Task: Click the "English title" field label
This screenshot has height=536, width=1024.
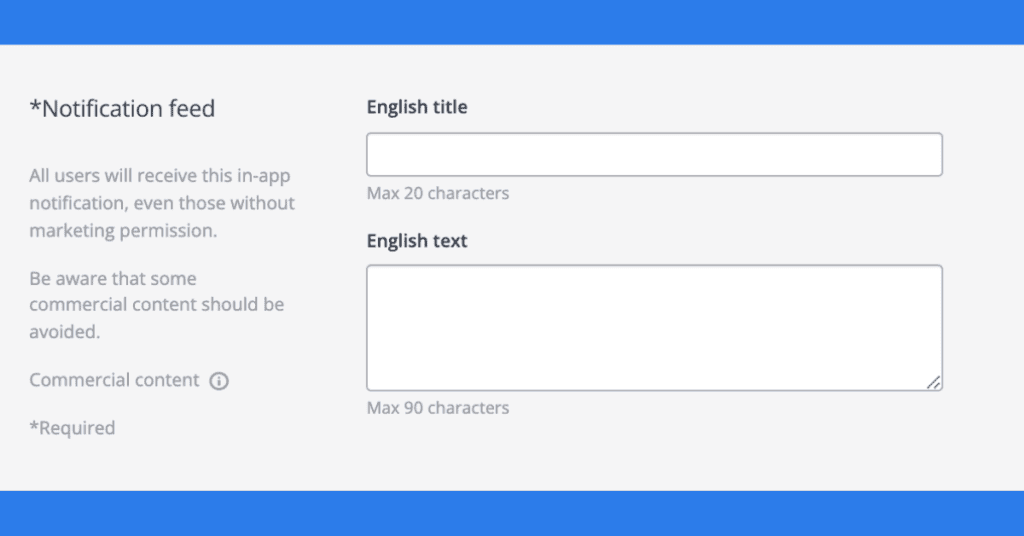Action: point(416,107)
